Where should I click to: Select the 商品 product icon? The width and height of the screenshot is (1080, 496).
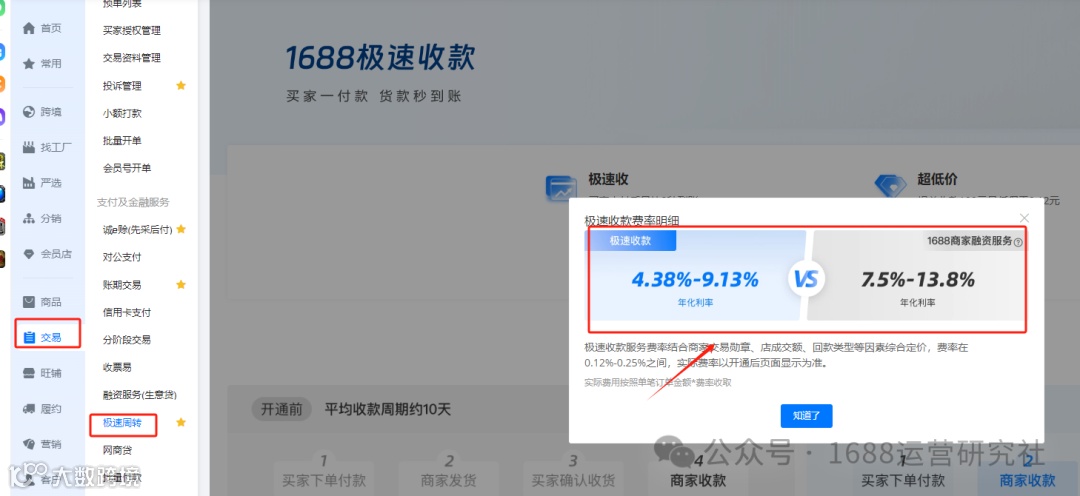[x=28, y=302]
